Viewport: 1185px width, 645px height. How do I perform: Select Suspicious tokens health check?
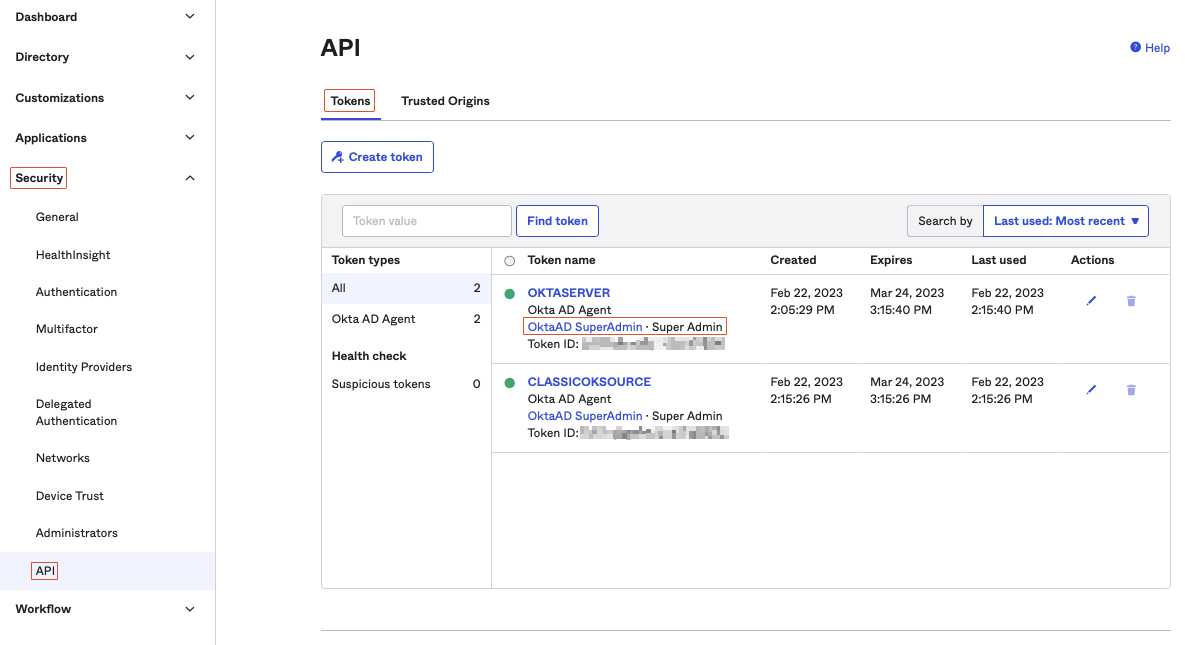(x=406, y=384)
